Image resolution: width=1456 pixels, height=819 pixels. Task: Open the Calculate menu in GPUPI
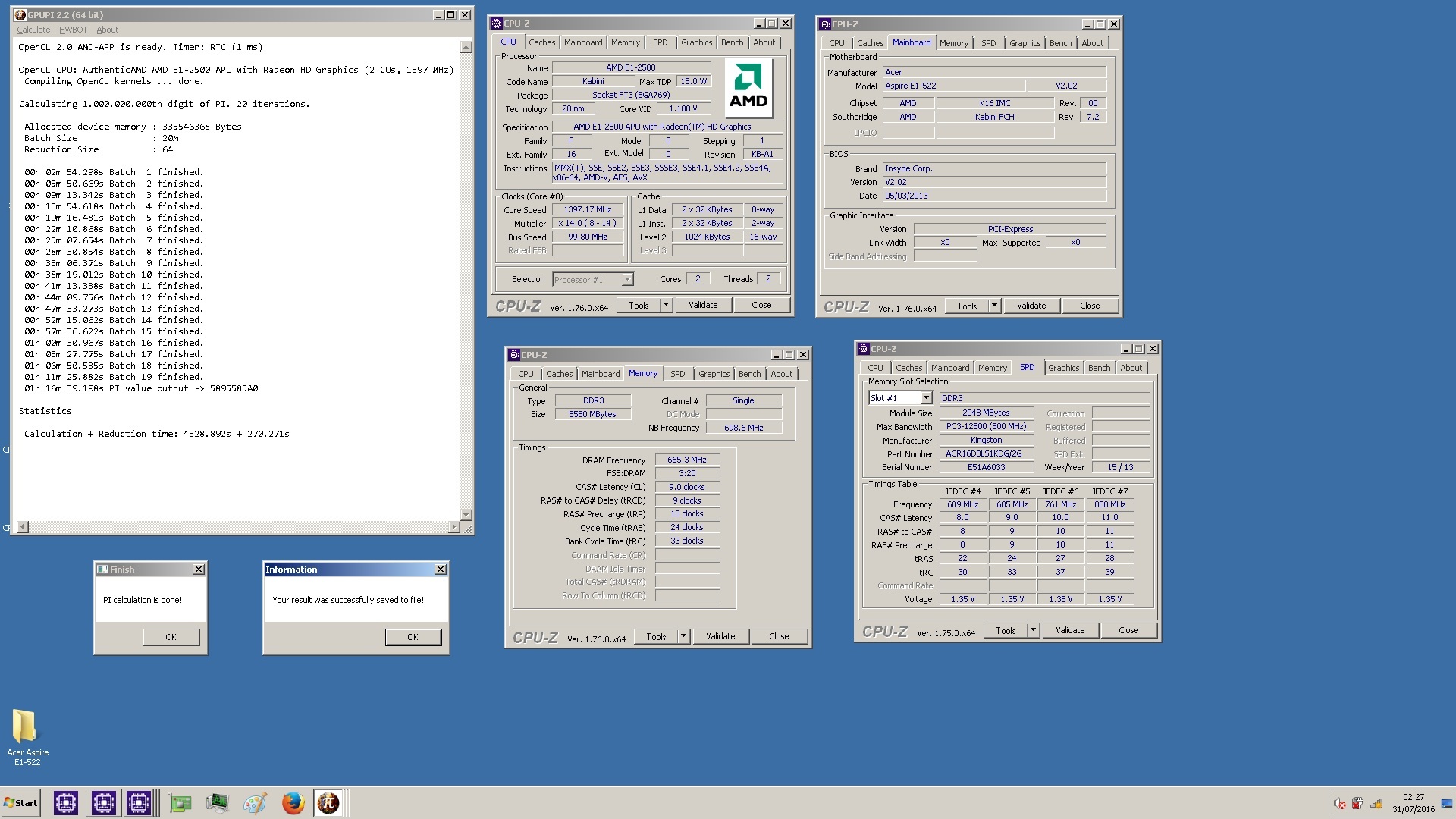[x=33, y=30]
